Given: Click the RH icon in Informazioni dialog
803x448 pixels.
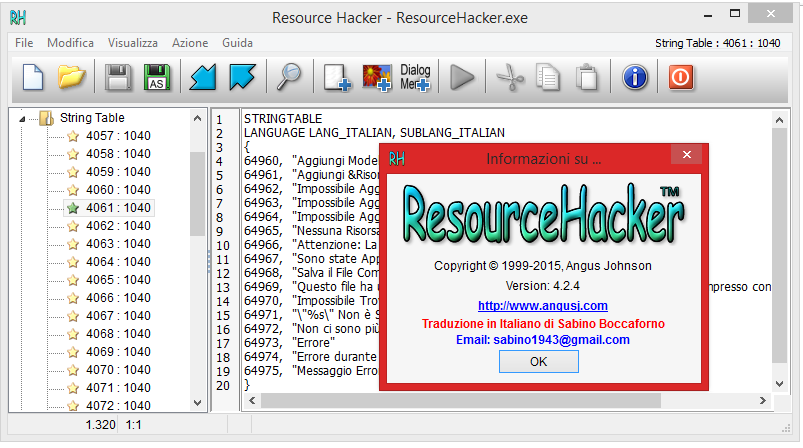Looking at the screenshot, I should point(397,159).
